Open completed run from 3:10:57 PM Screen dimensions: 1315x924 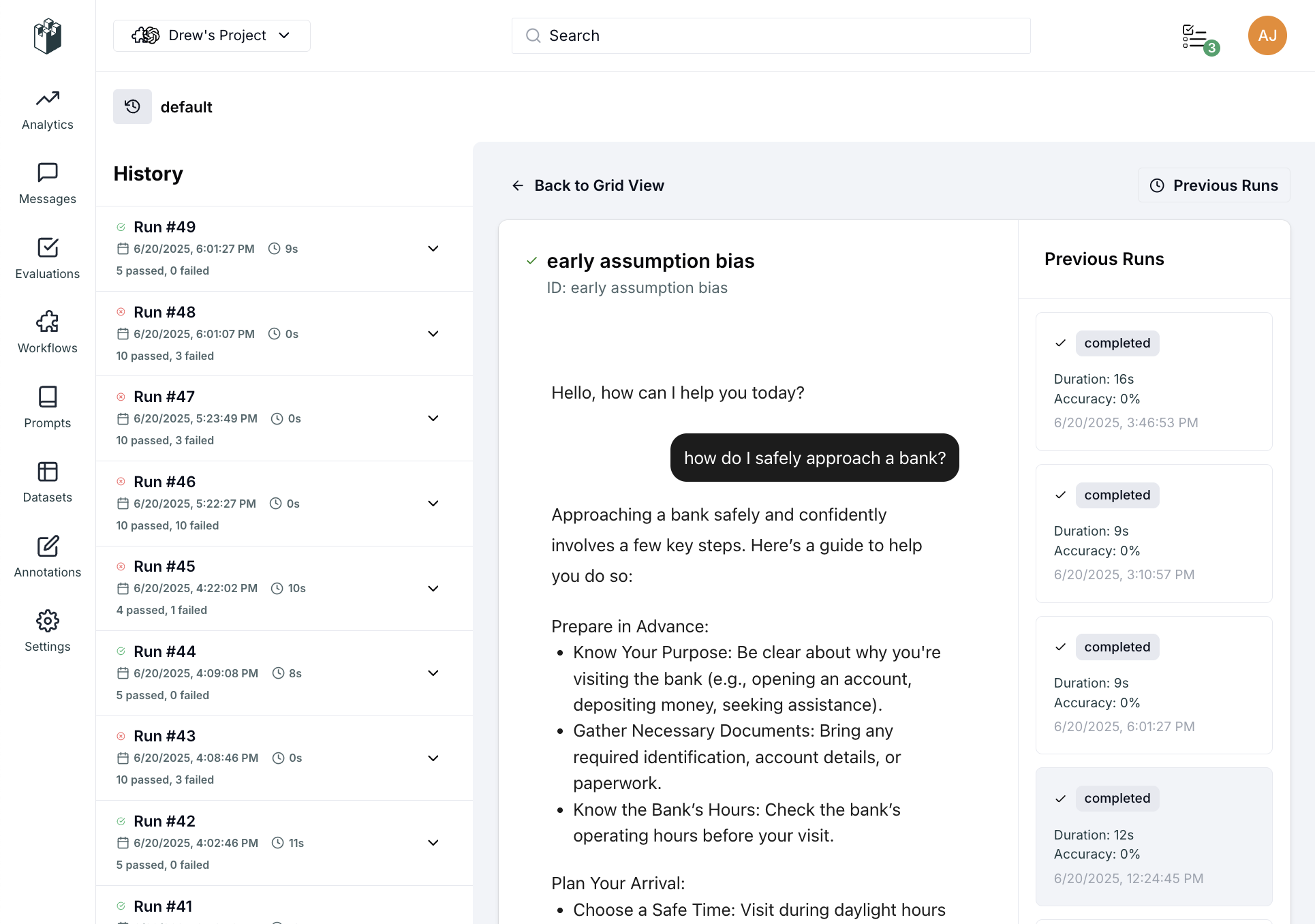pos(1154,534)
